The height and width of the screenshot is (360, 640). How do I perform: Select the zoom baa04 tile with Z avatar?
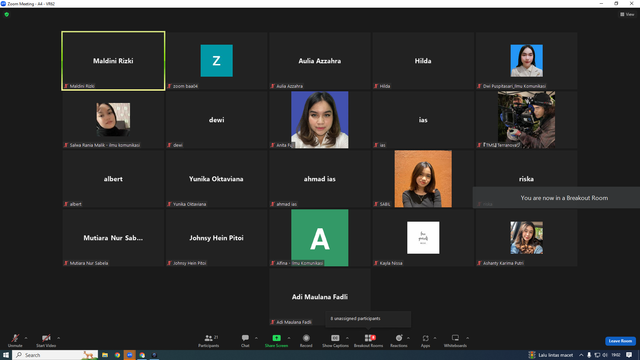pyautogui.click(x=216, y=61)
